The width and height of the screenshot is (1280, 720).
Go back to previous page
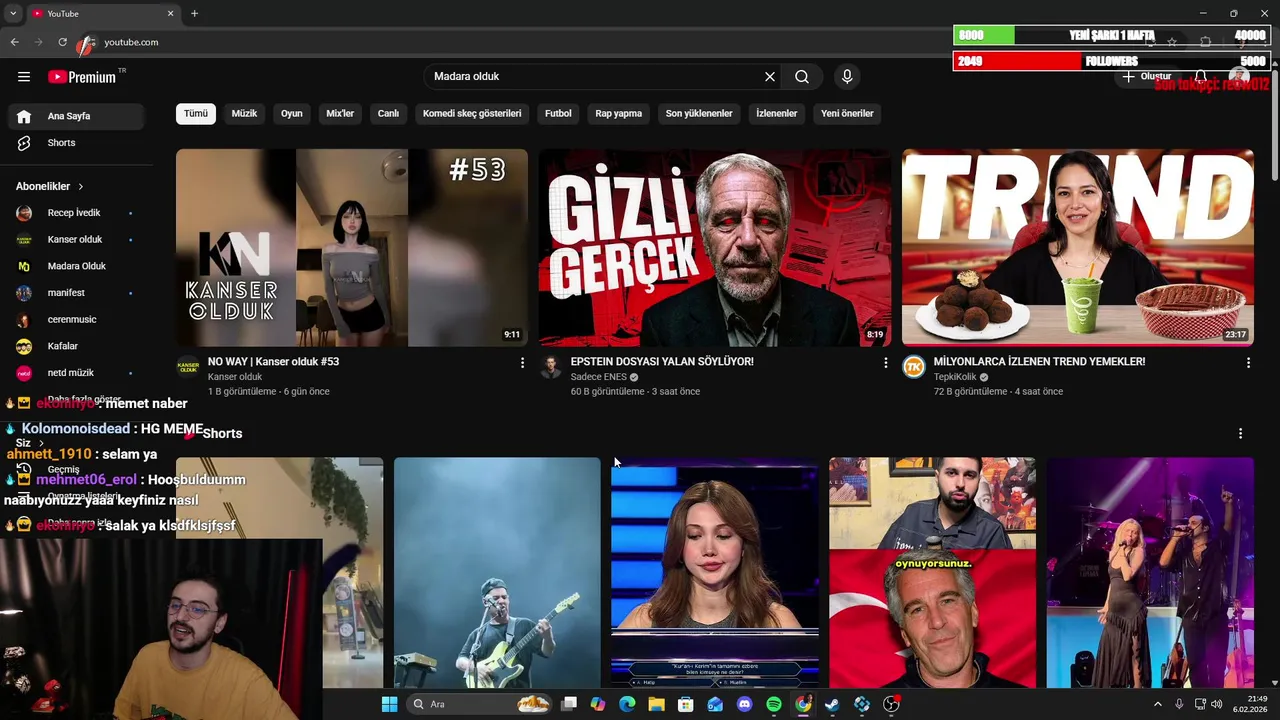coord(15,42)
